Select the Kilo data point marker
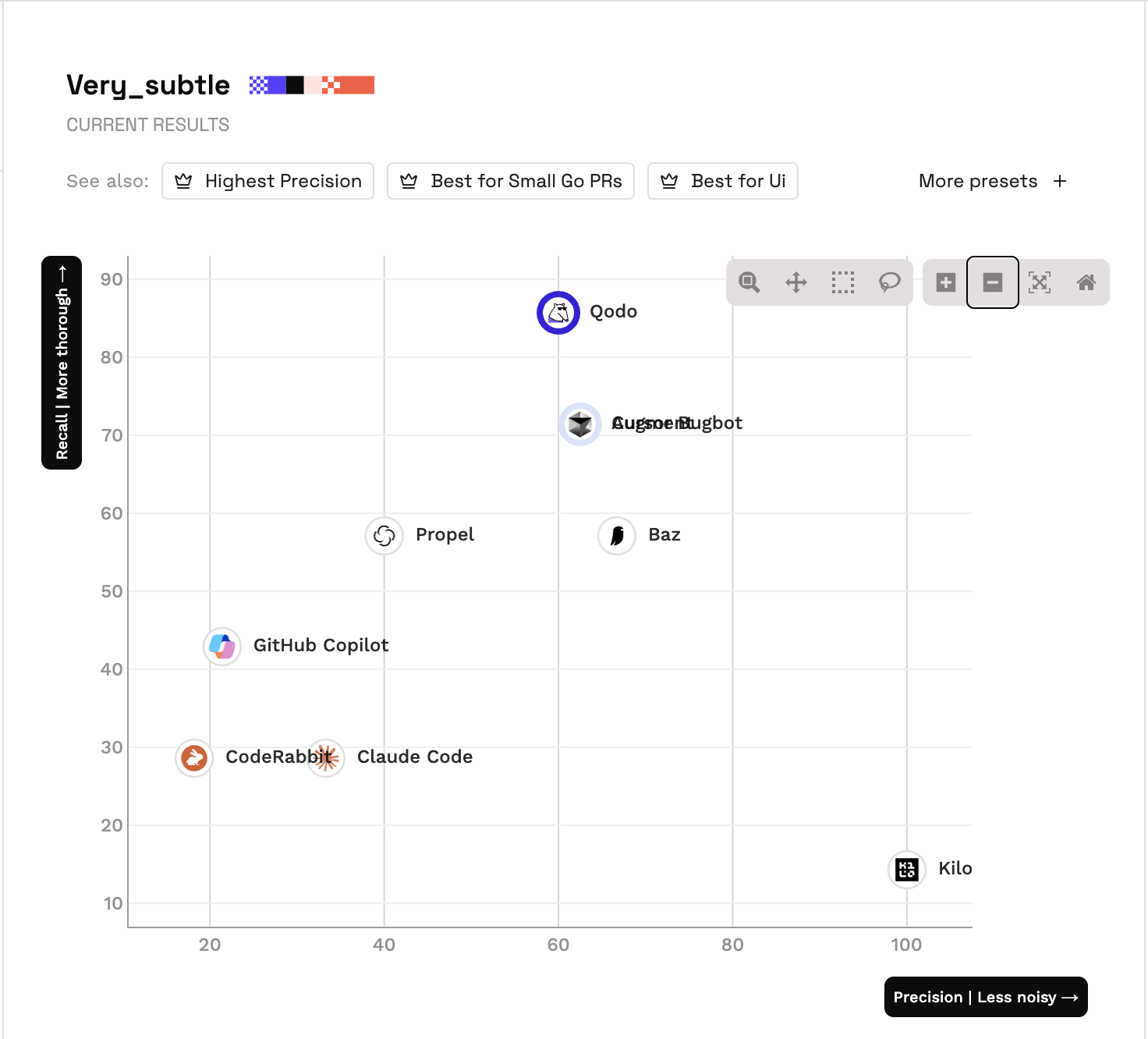The image size is (1148, 1039). [907, 869]
